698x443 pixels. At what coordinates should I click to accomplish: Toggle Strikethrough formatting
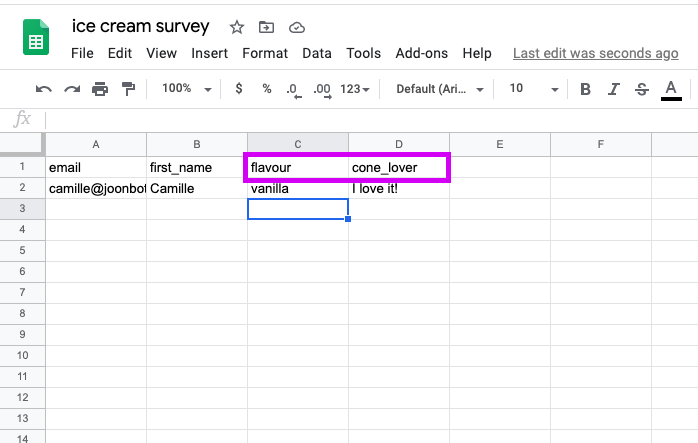(642, 89)
